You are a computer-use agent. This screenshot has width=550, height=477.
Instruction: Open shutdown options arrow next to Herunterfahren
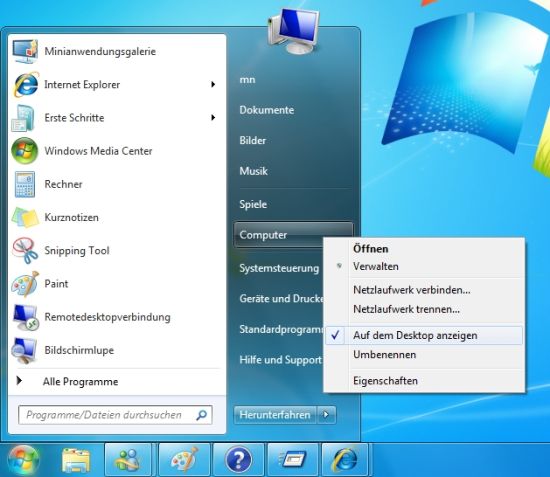coord(326,415)
